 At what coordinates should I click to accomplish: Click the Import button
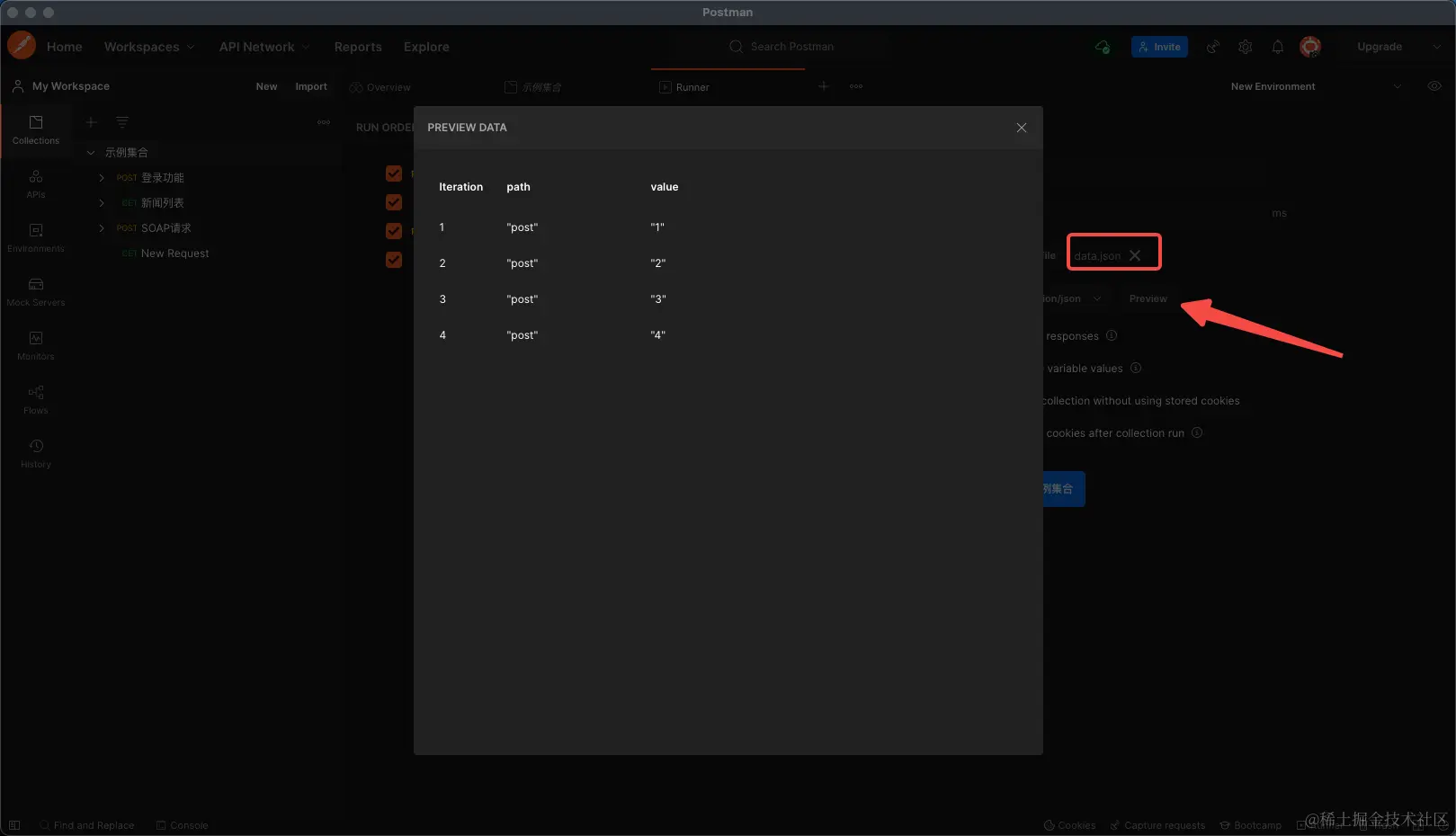pyautogui.click(x=311, y=86)
